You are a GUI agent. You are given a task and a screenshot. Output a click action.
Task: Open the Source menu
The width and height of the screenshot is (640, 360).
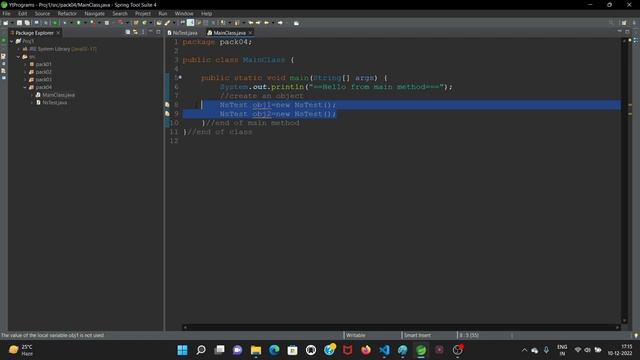42,13
